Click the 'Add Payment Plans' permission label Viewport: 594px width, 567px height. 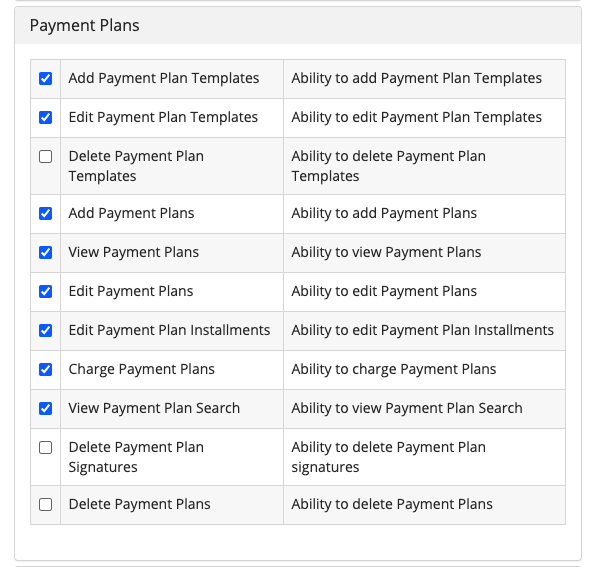pos(131,213)
